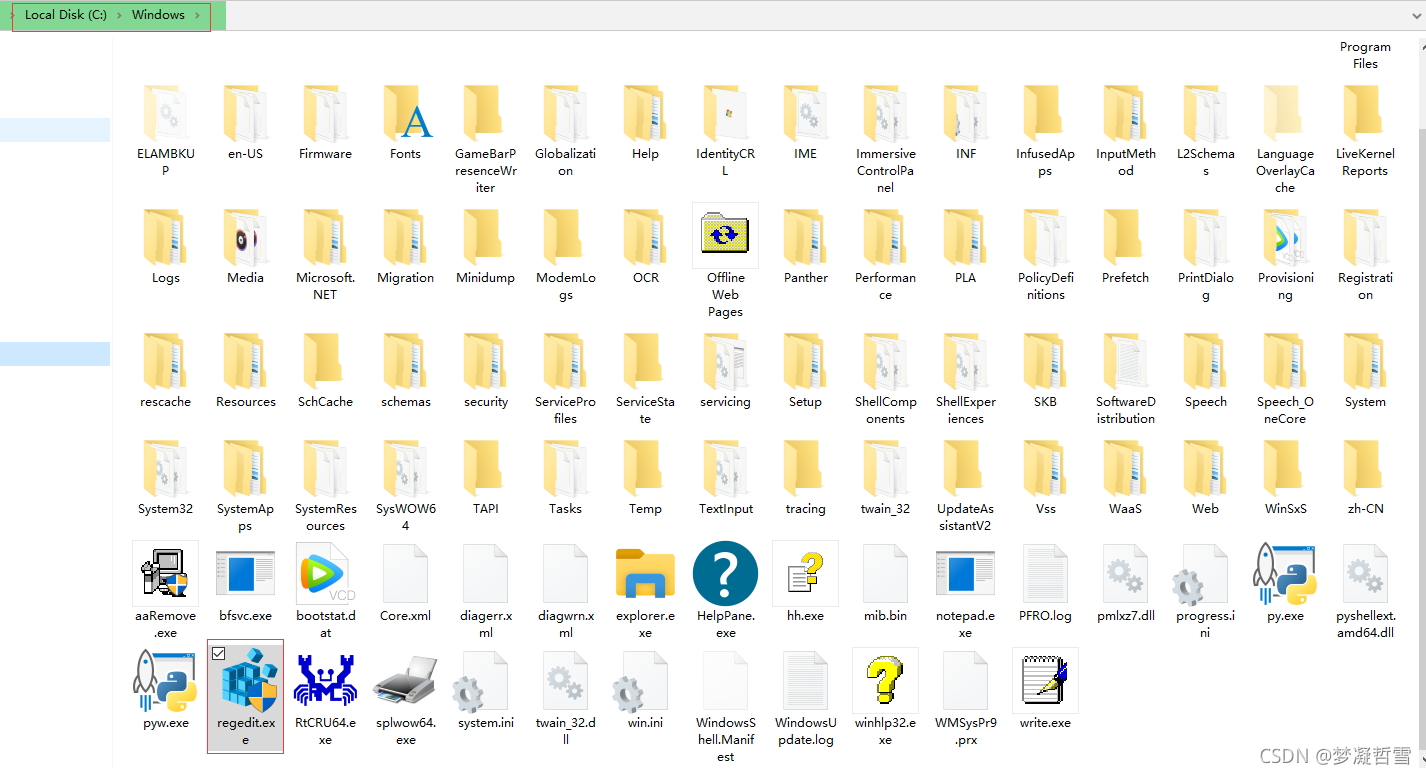The image size is (1426, 774).
Task: Click Windows segment in address breadcrumb
Action: [158, 15]
